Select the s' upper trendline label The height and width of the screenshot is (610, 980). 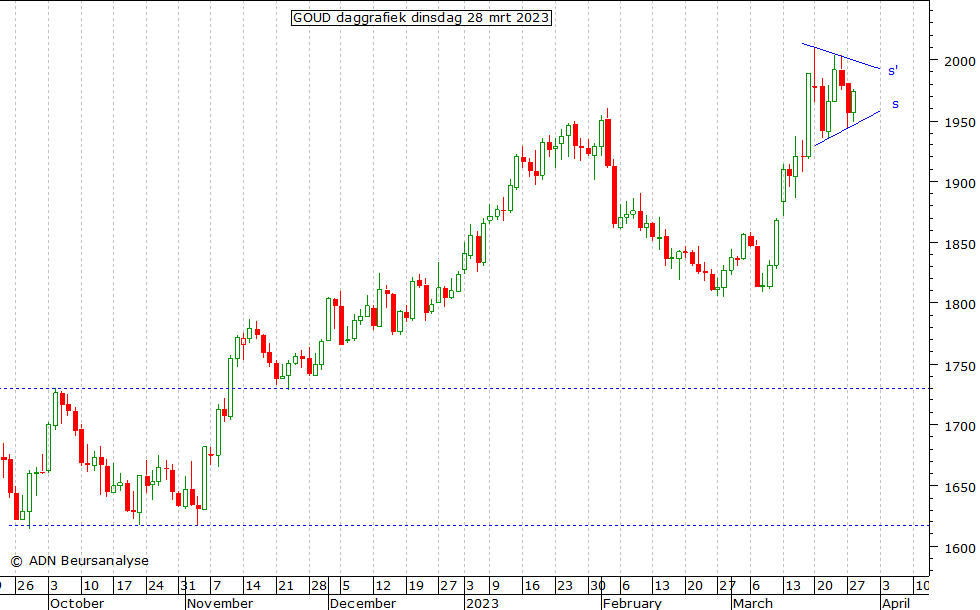pyautogui.click(x=892, y=70)
